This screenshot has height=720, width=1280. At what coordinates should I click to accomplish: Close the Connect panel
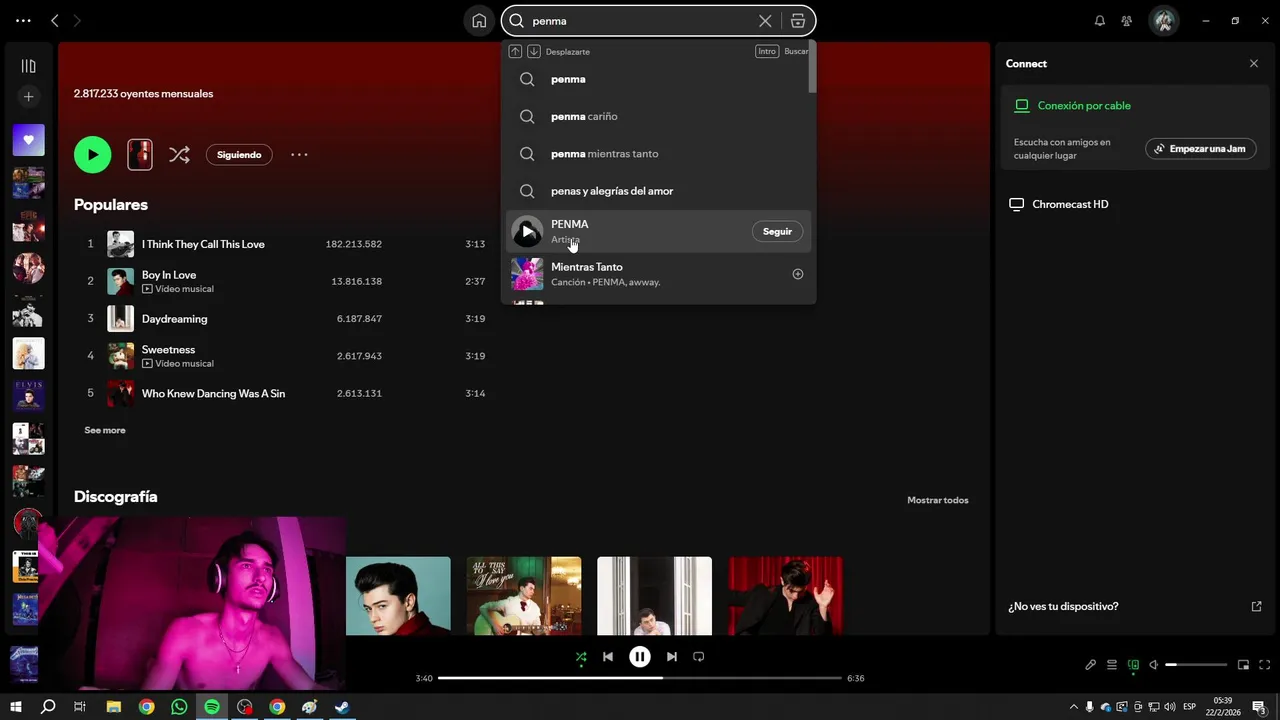[x=1254, y=63]
